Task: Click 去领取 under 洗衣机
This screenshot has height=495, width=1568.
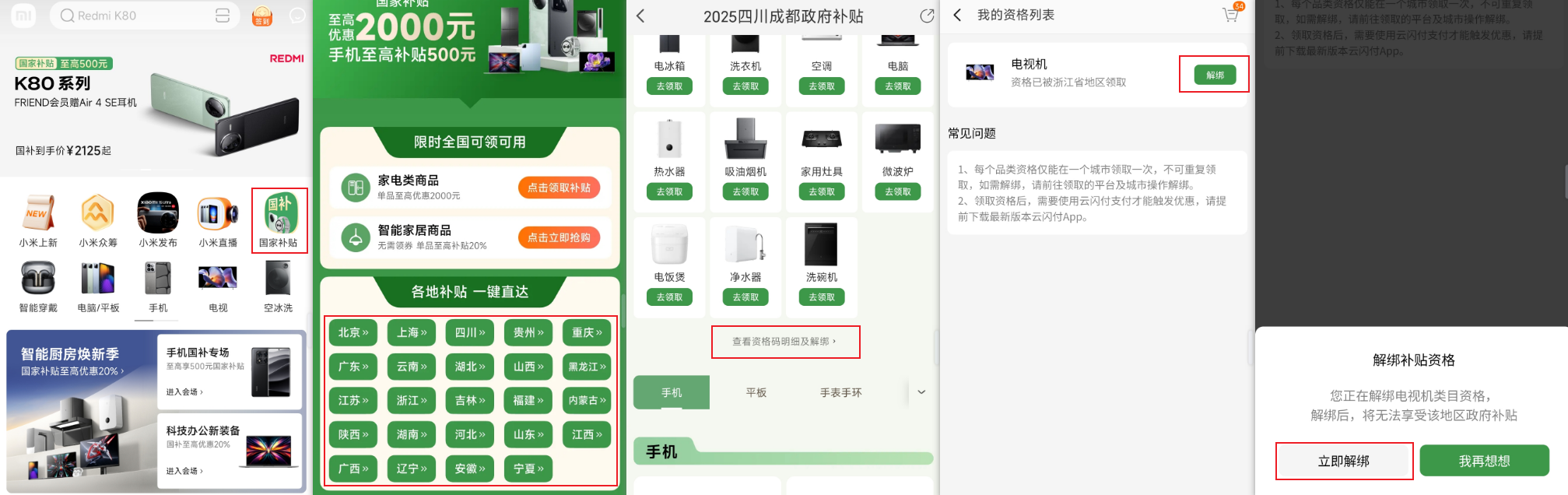Action: [745, 86]
